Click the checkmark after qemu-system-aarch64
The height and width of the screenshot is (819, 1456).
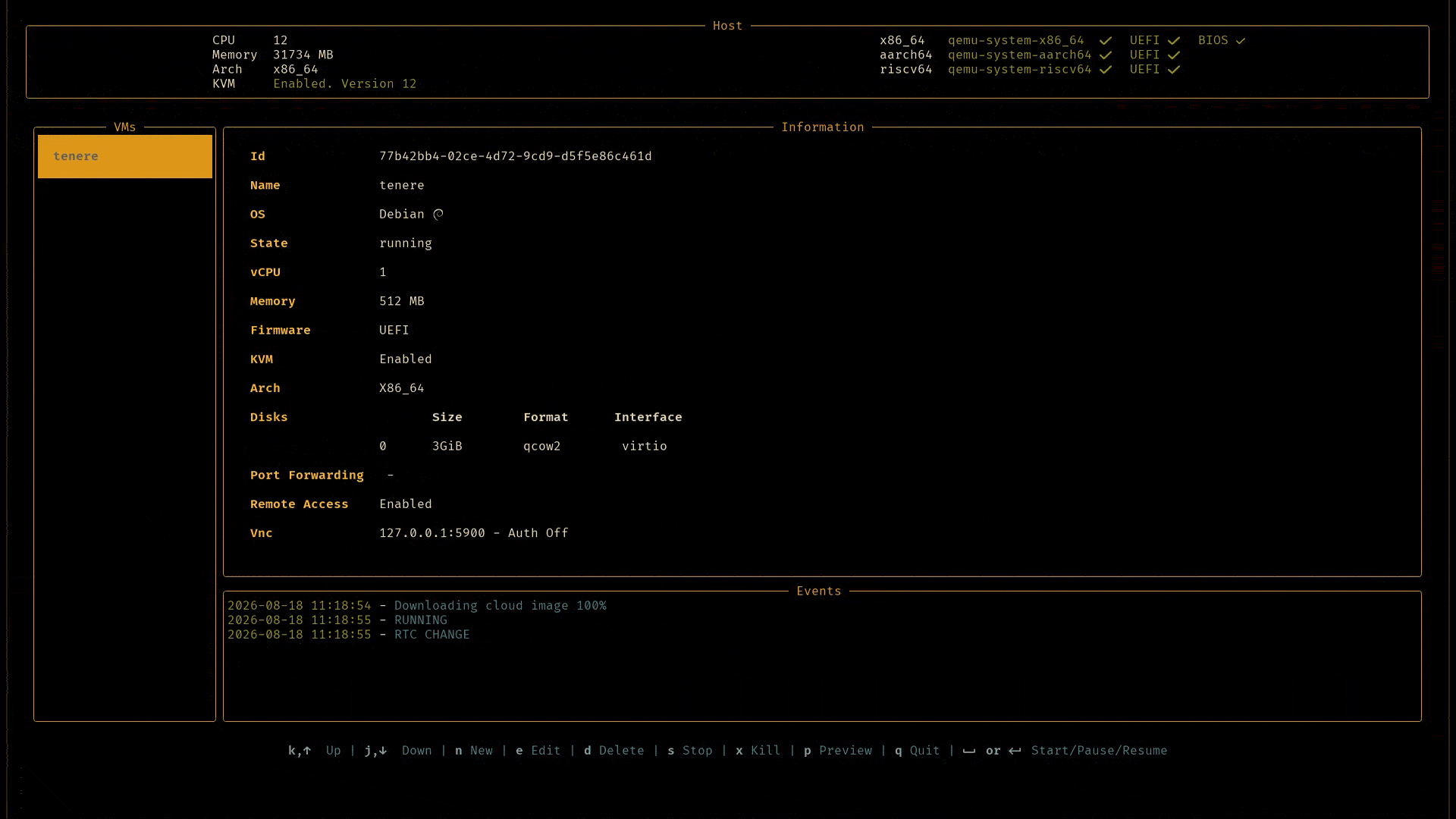1106,55
